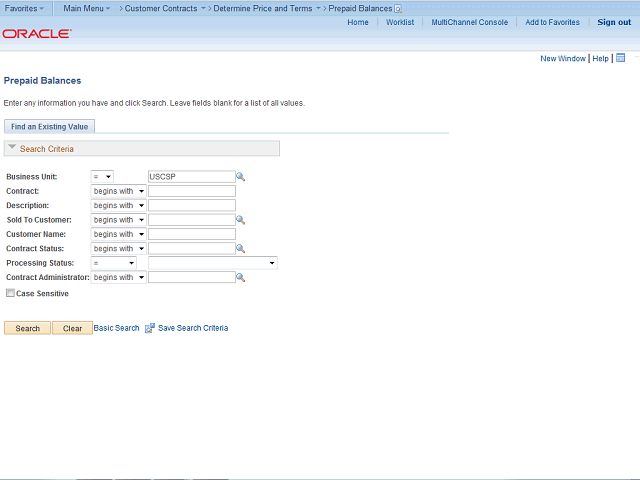Click the Description input field
This screenshot has width=640, height=480.
(192, 205)
